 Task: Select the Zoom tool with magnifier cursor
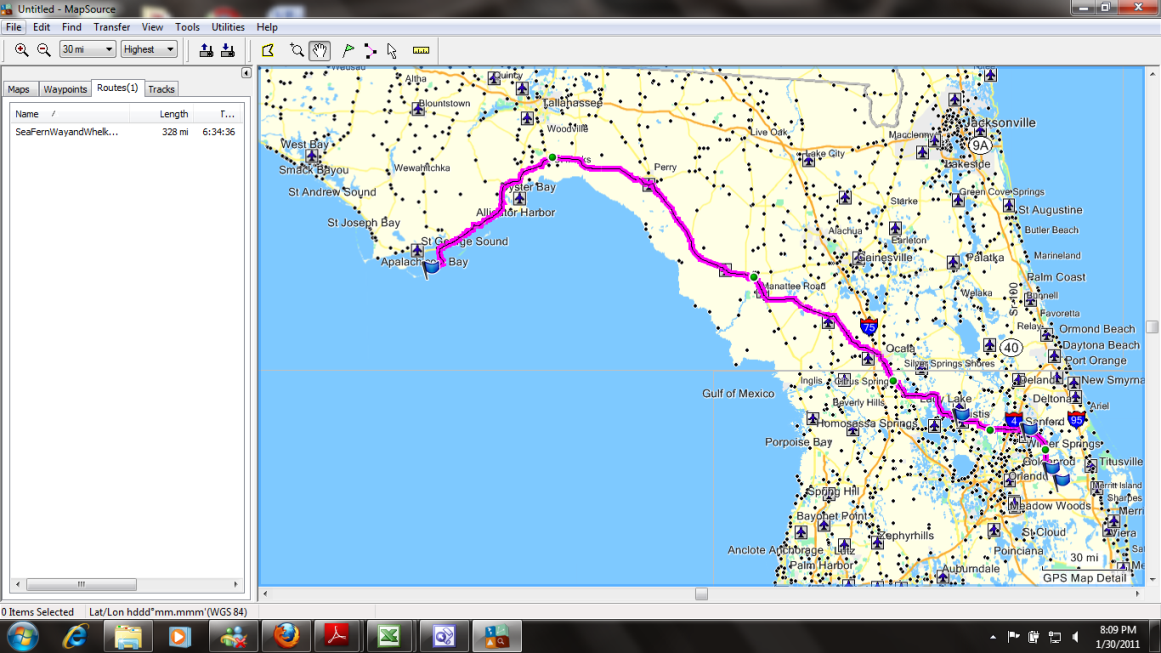click(297, 50)
